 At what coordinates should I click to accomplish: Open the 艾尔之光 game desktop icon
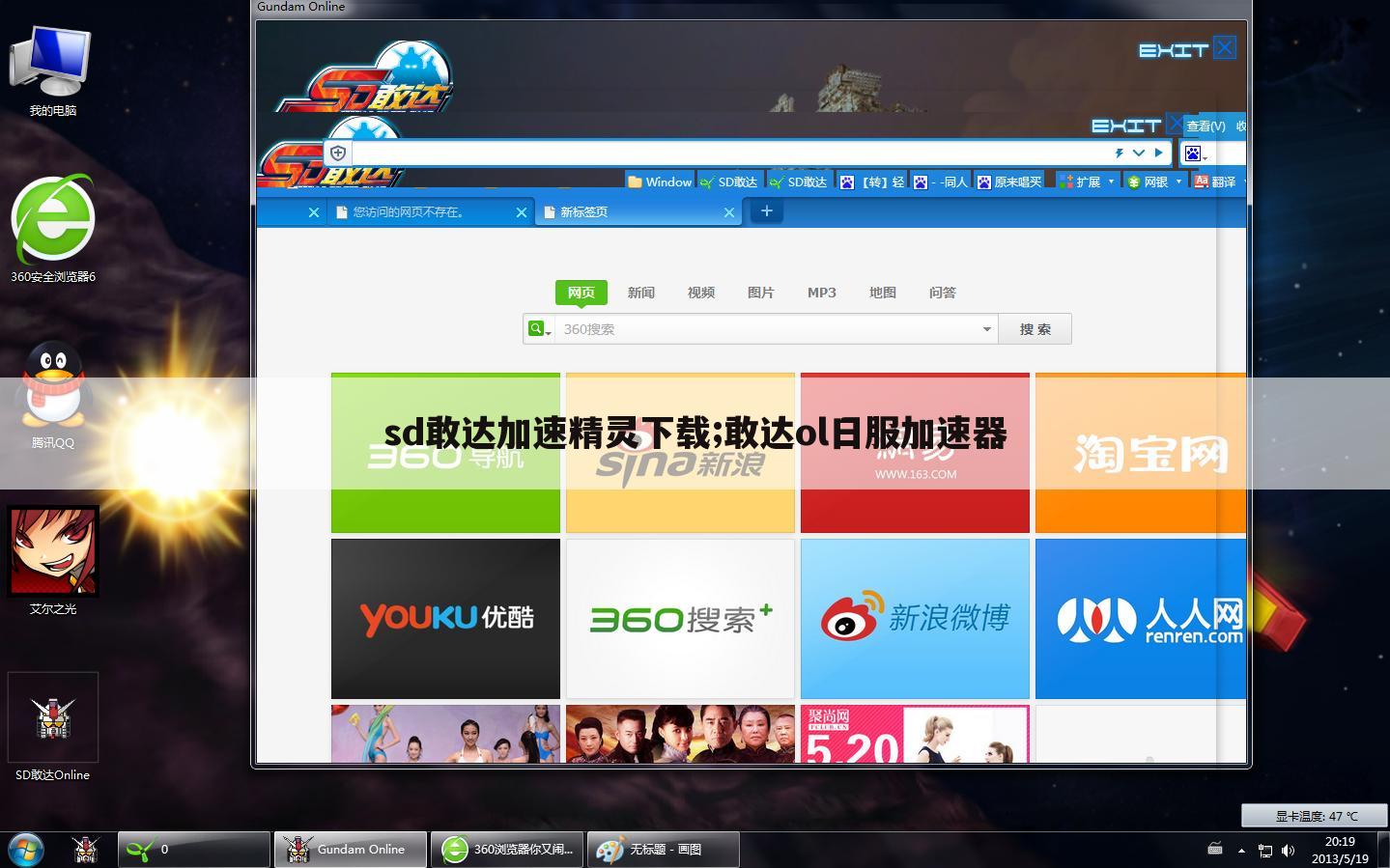[x=52, y=561]
